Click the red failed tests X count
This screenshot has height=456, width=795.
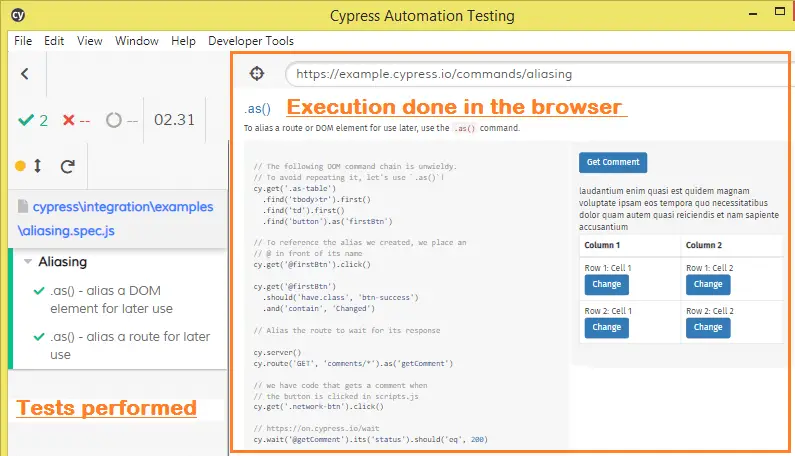76,120
